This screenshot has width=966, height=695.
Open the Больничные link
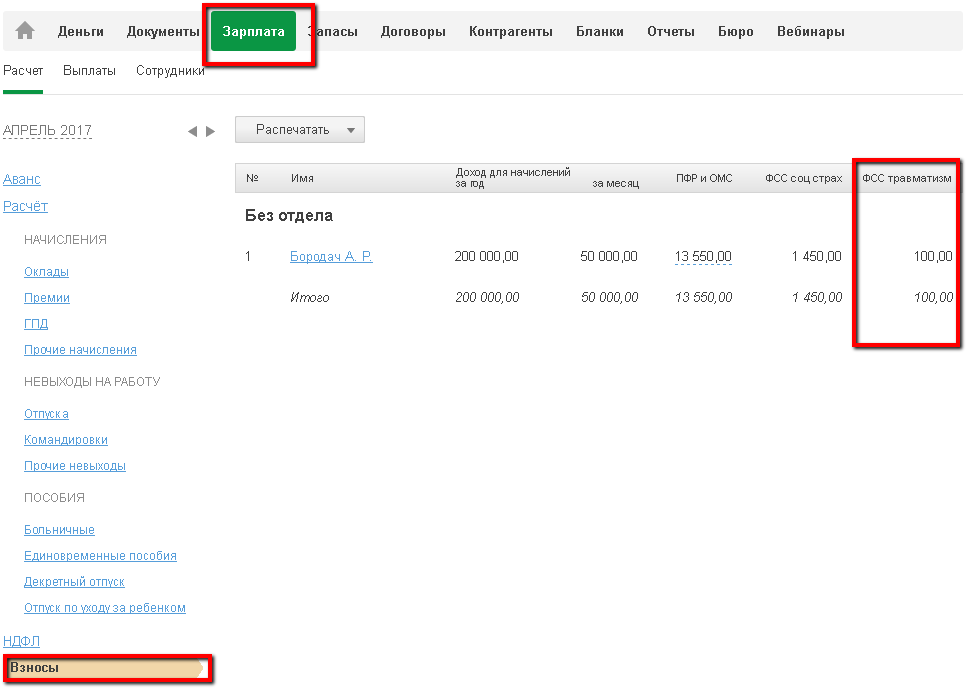click(59, 529)
